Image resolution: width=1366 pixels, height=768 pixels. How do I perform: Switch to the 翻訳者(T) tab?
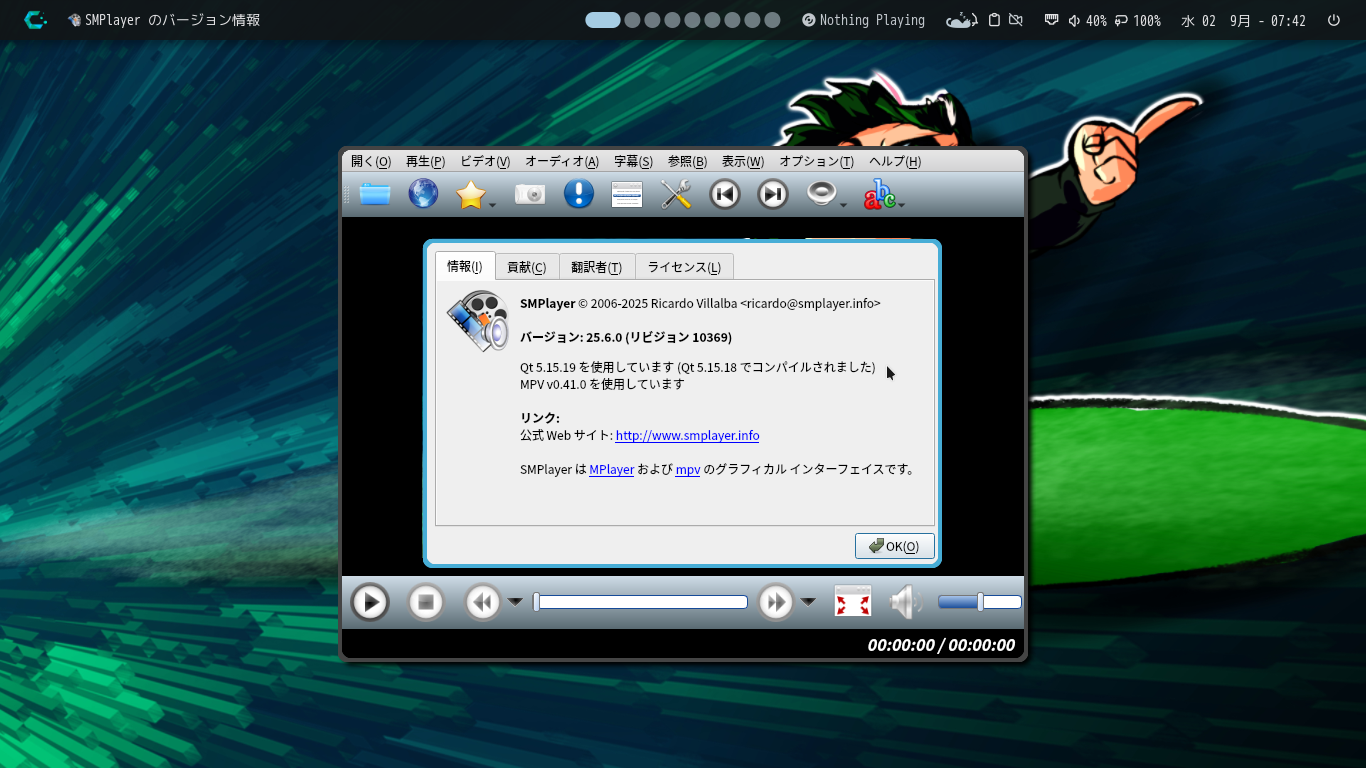pos(597,267)
